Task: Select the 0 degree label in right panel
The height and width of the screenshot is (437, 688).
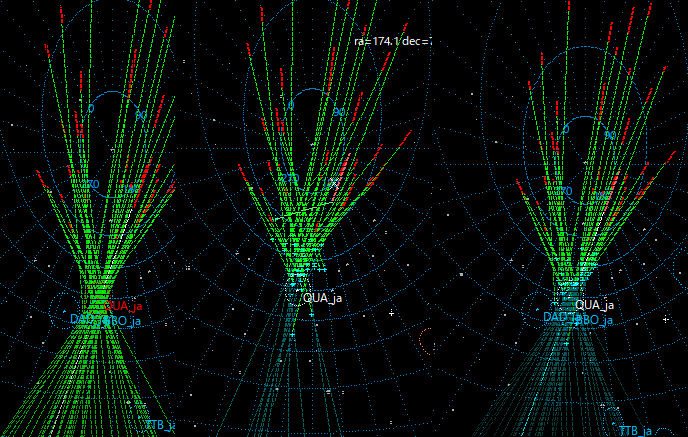Action: [x=567, y=129]
